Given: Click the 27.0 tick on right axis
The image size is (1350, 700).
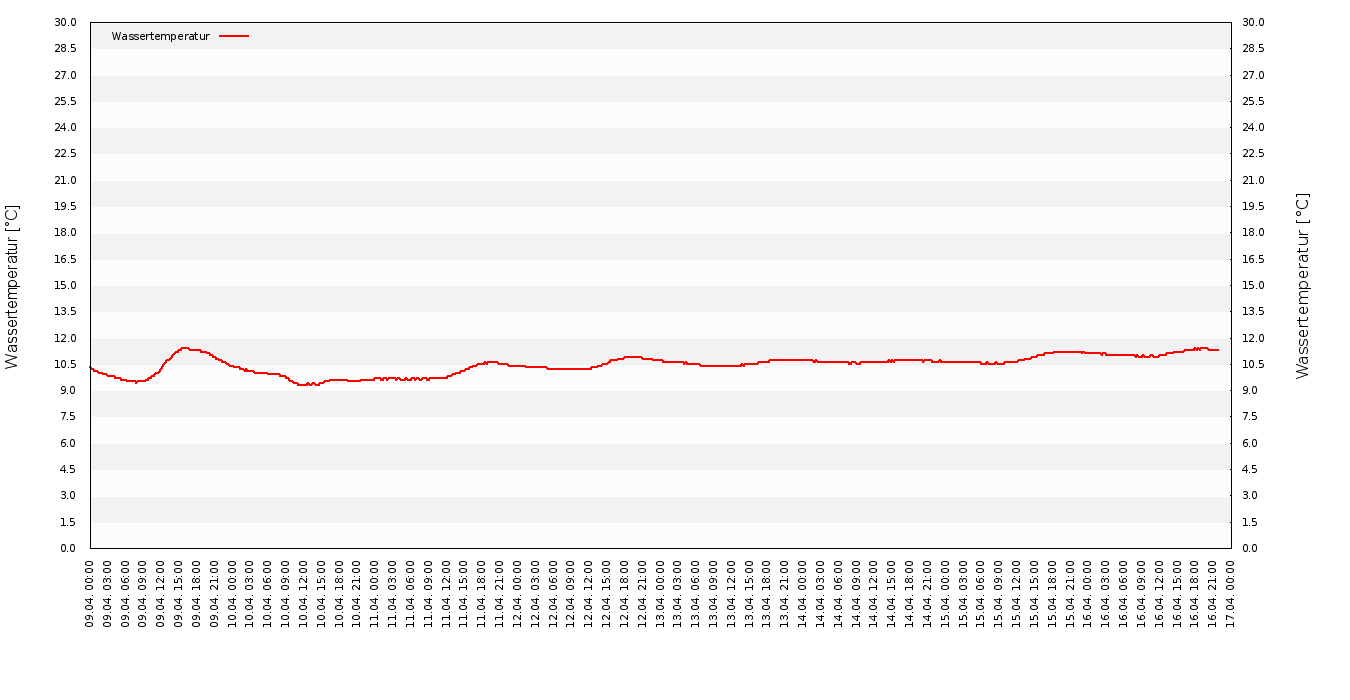Looking at the screenshot, I should click(x=1254, y=75).
